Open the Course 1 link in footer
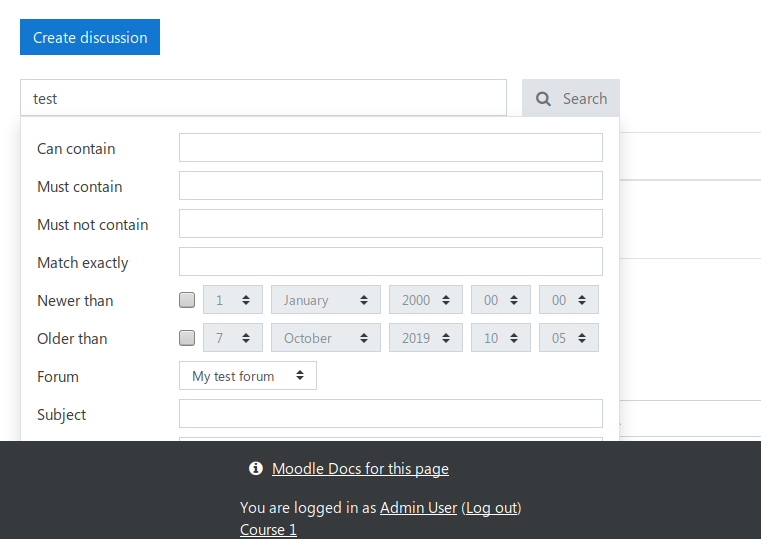Image resolution: width=761 pixels, height=539 pixels. click(x=268, y=529)
